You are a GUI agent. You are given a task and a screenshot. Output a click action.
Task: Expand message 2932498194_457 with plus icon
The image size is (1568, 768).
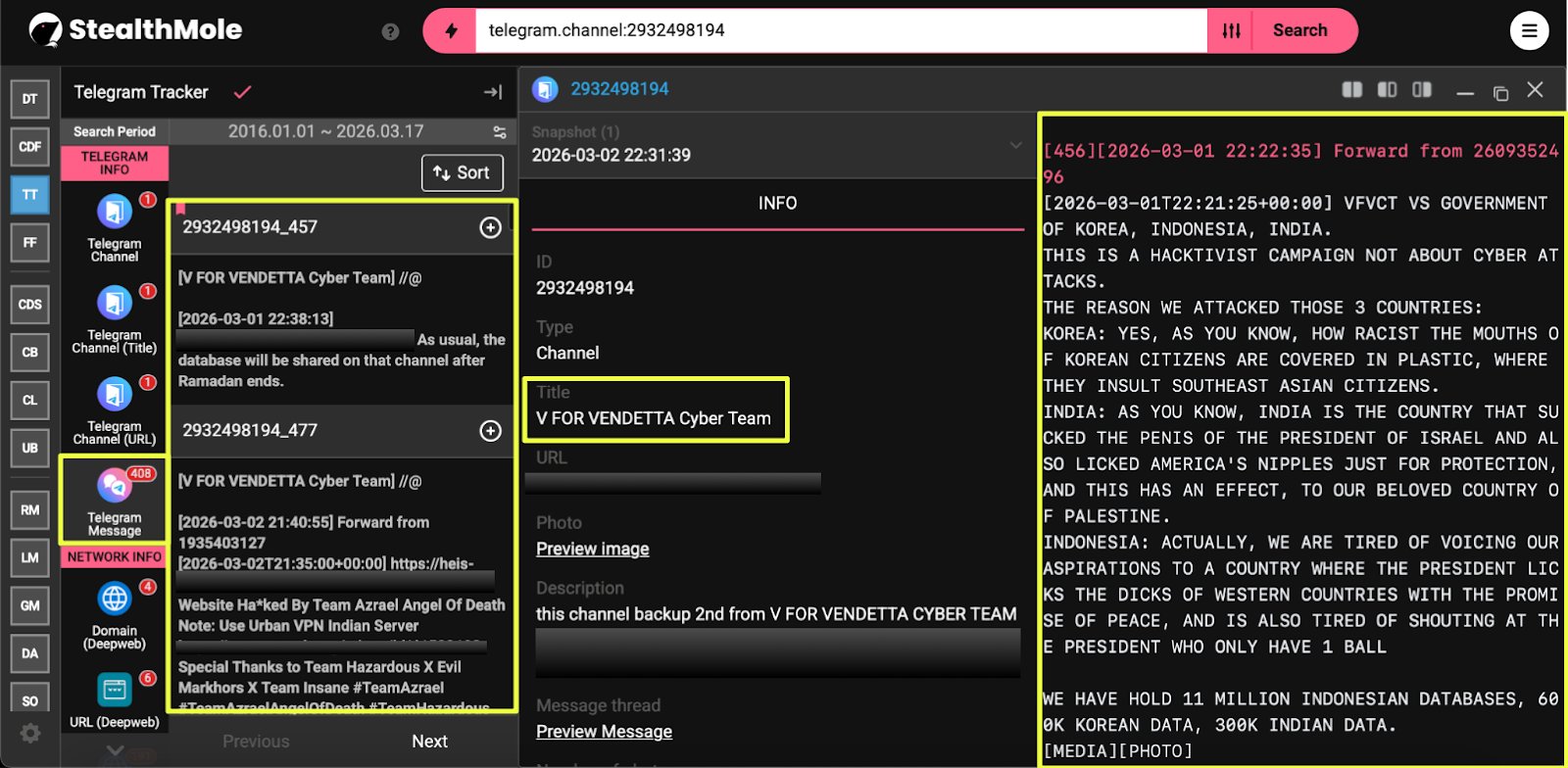tap(490, 227)
